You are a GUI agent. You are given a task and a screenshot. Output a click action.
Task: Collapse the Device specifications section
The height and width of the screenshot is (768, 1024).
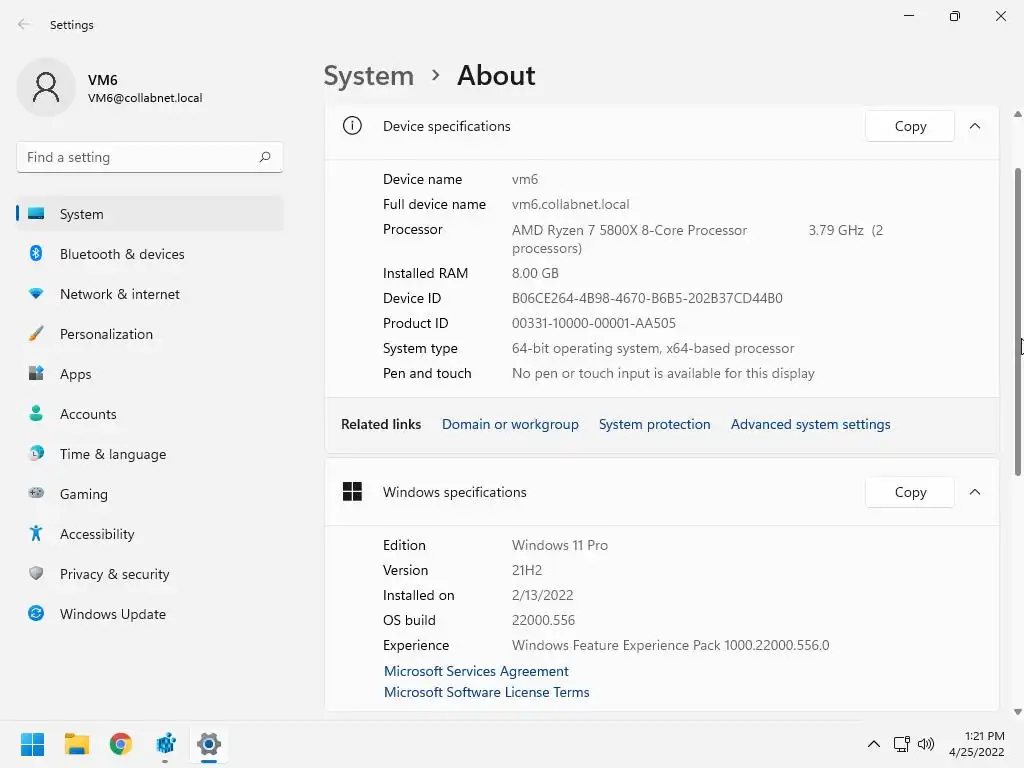[975, 126]
